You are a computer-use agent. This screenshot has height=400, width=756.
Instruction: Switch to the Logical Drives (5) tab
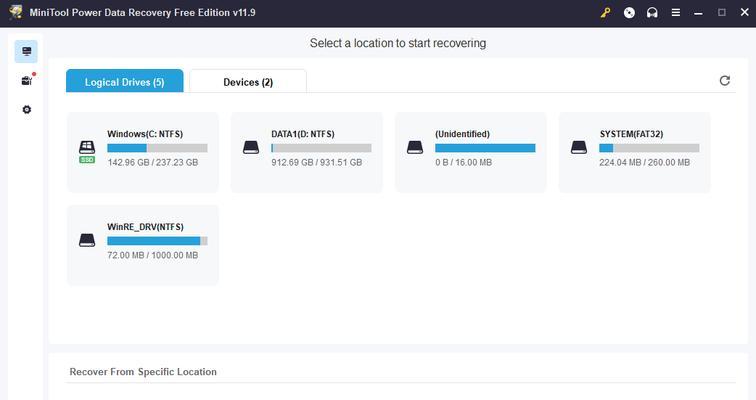coord(124,81)
